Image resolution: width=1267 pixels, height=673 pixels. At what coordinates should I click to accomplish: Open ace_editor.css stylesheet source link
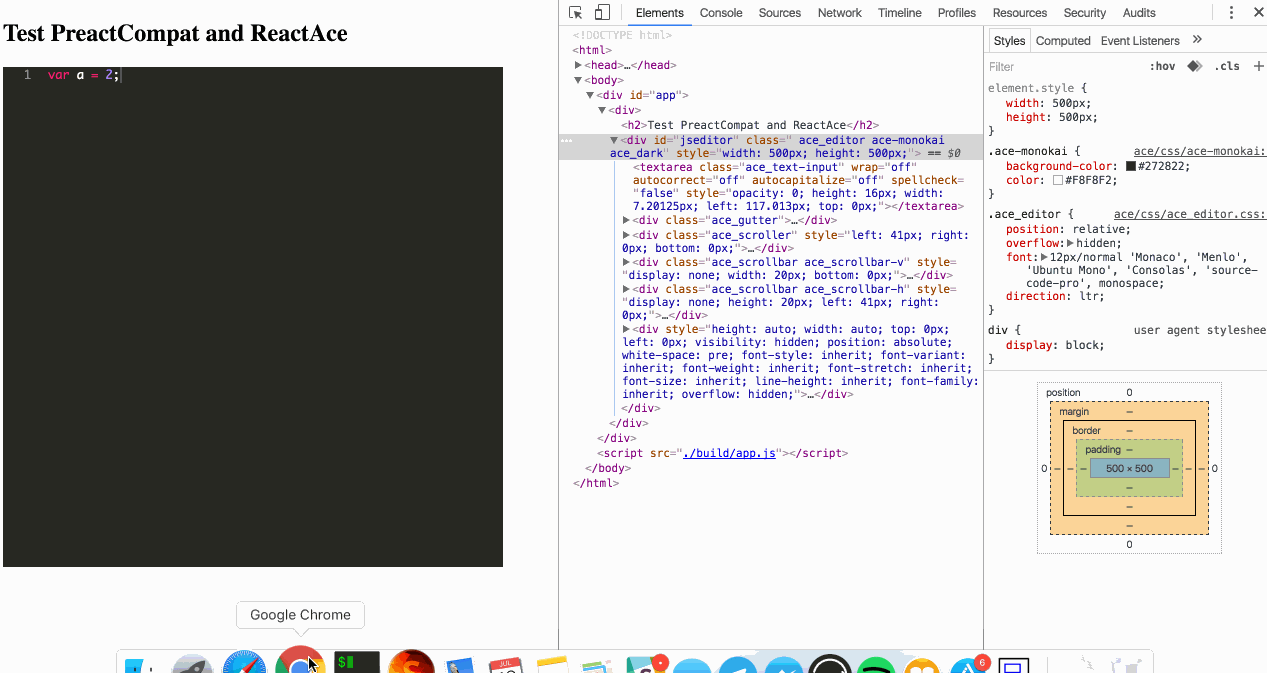(x=1190, y=214)
